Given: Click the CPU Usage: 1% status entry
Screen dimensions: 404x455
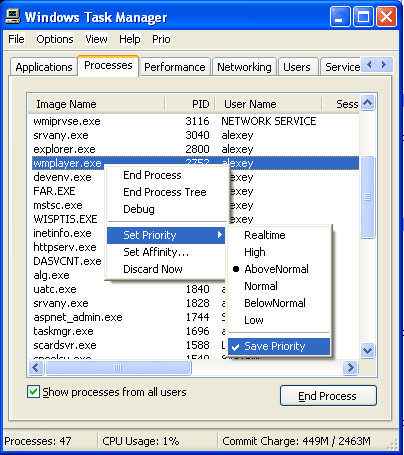Looking at the screenshot, I should coord(157,441).
